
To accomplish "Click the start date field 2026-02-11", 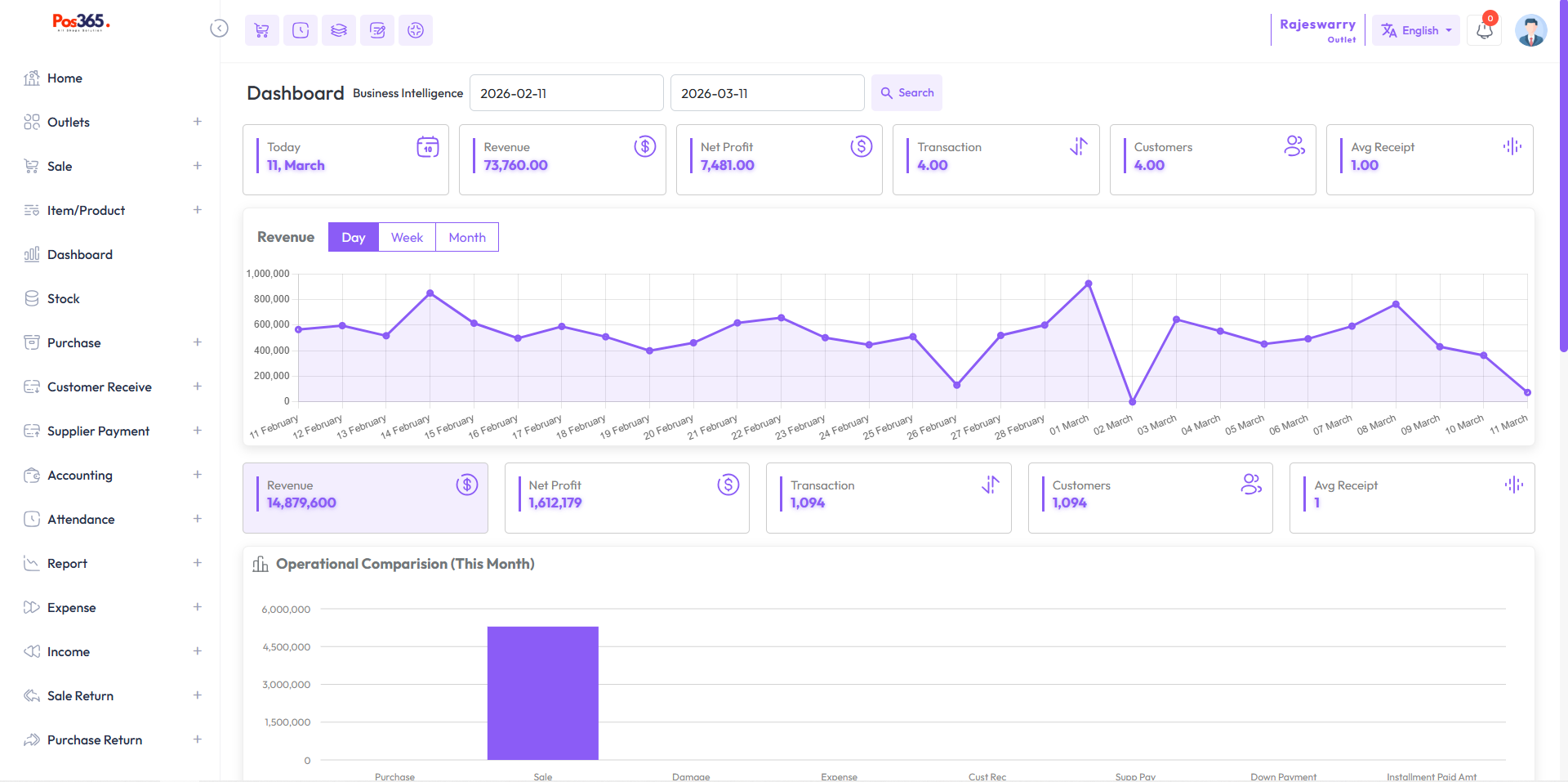I will point(566,93).
